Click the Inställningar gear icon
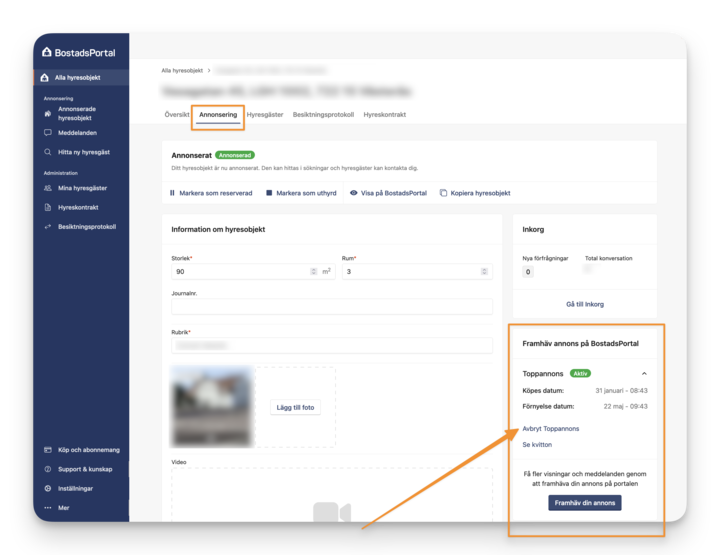This screenshot has height=555, width=720. point(47,488)
